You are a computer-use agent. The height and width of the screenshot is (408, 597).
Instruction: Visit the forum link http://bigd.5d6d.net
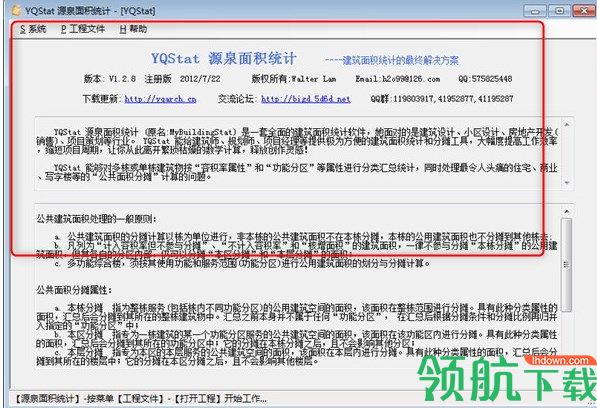(306, 99)
